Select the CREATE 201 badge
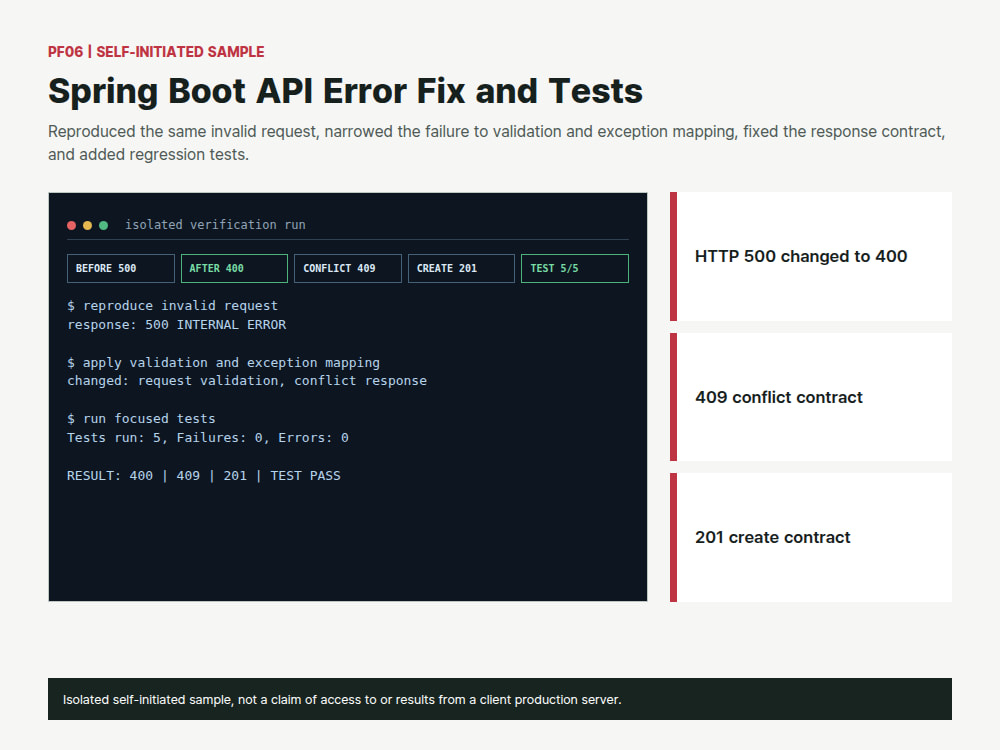 click(461, 268)
